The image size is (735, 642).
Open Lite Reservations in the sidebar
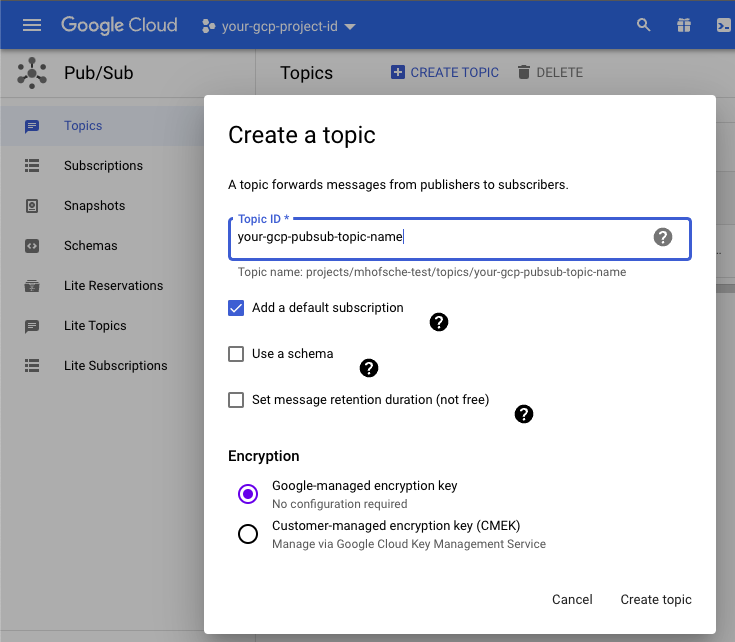[x=113, y=285]
